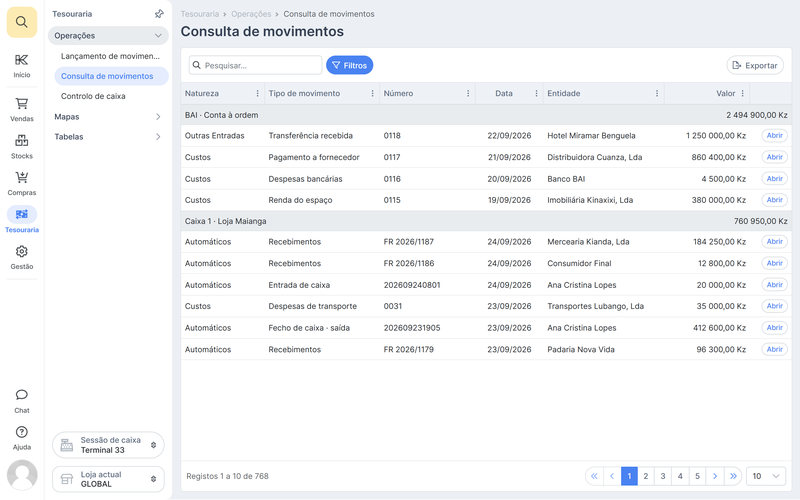
Task: Jump to the last page of results
Action: point(733,476)
